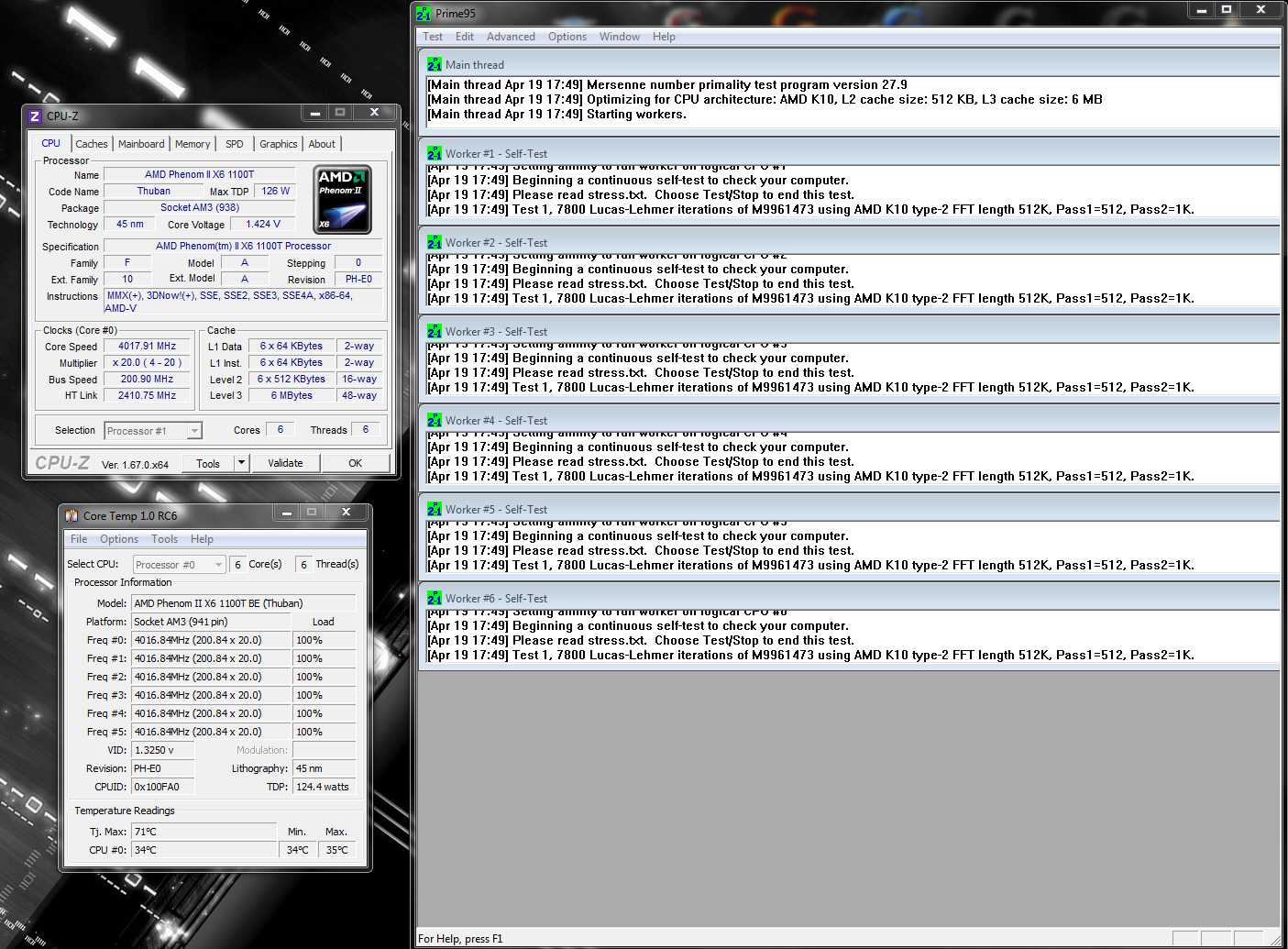Click the CPU #0 temperature reading 34°C

(204, 850)
